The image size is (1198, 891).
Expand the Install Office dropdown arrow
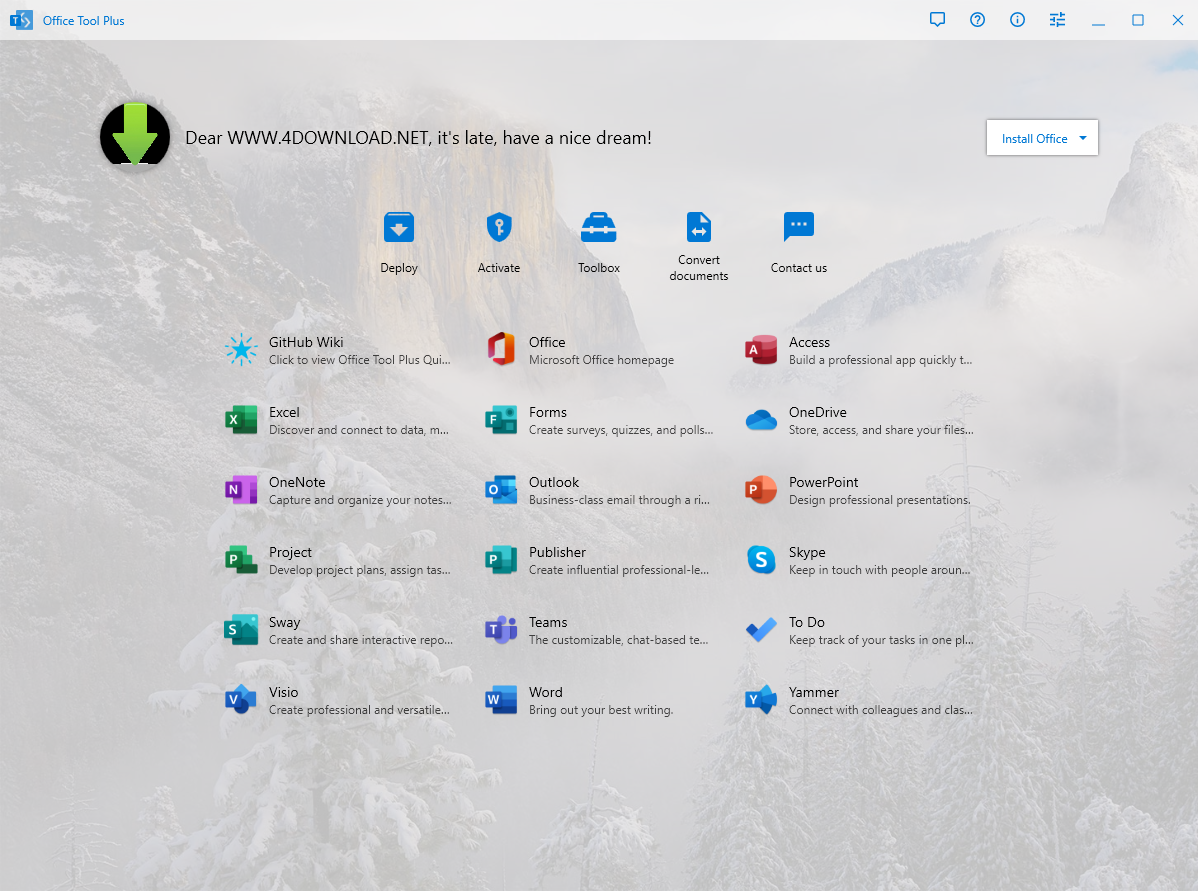[x=1083, y=138]
